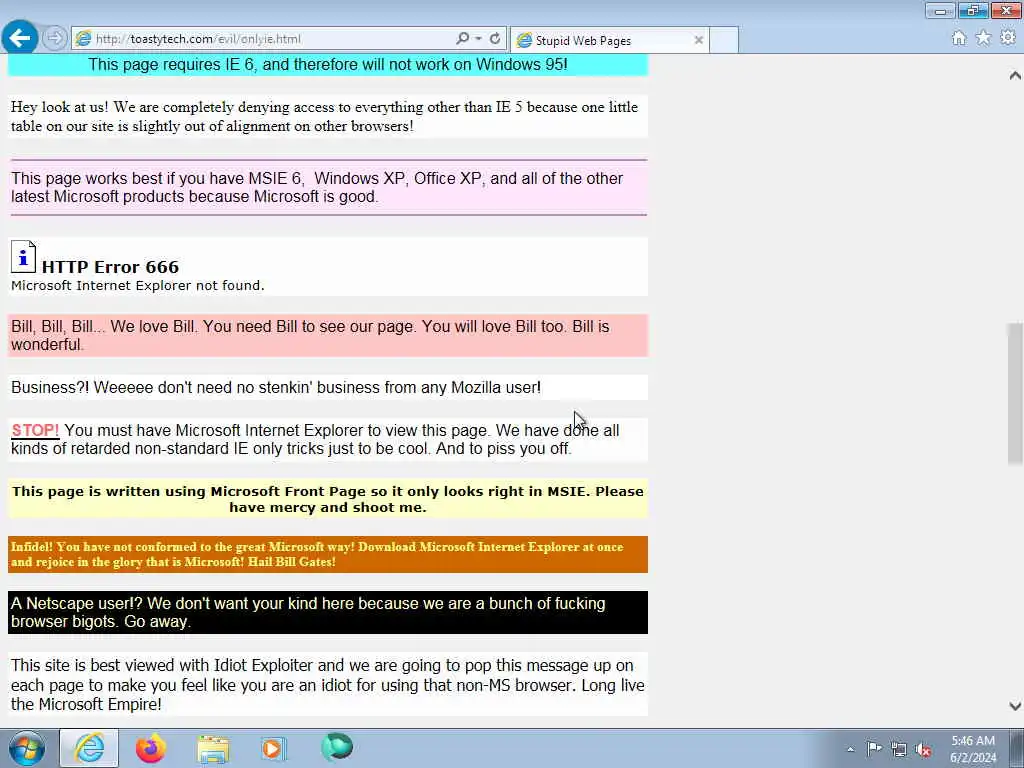Image resolution: width=1024 pixels, height=768 pixels.
Task: Click the scrollbar down arrow
Action: 1015,705
